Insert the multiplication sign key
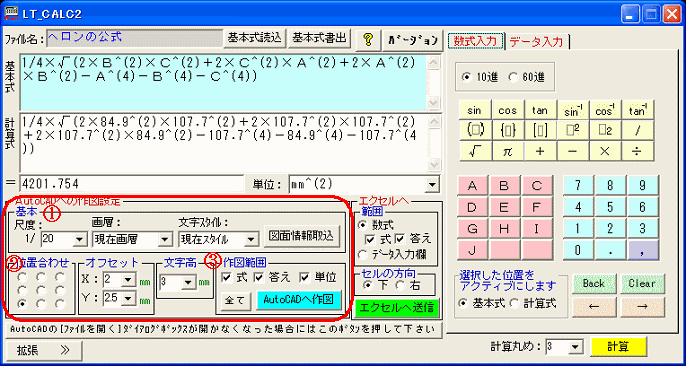686x366 pixels. click(605, 151)
